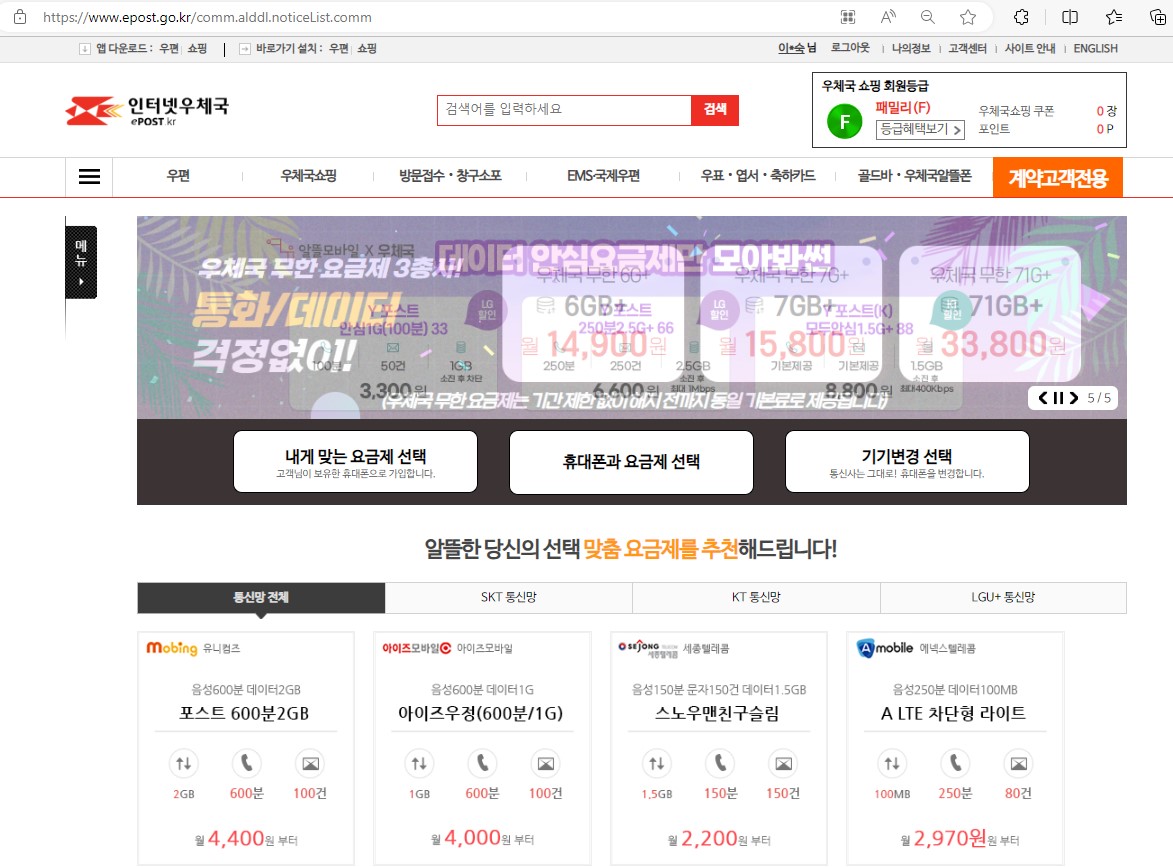Open 포스트 600분2GB plan title

tap(245, 713)
